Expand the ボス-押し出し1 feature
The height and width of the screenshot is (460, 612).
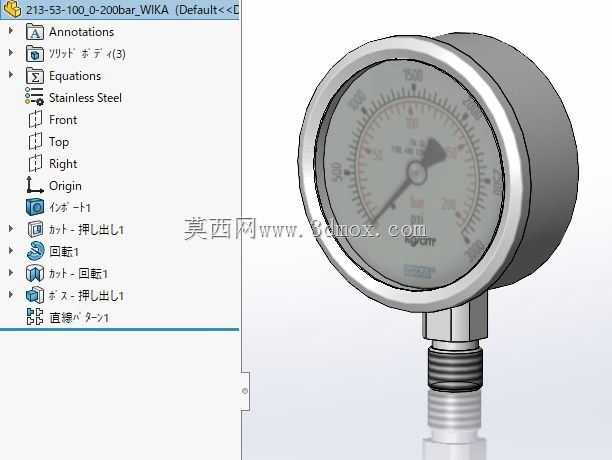[x=11, y=295]
